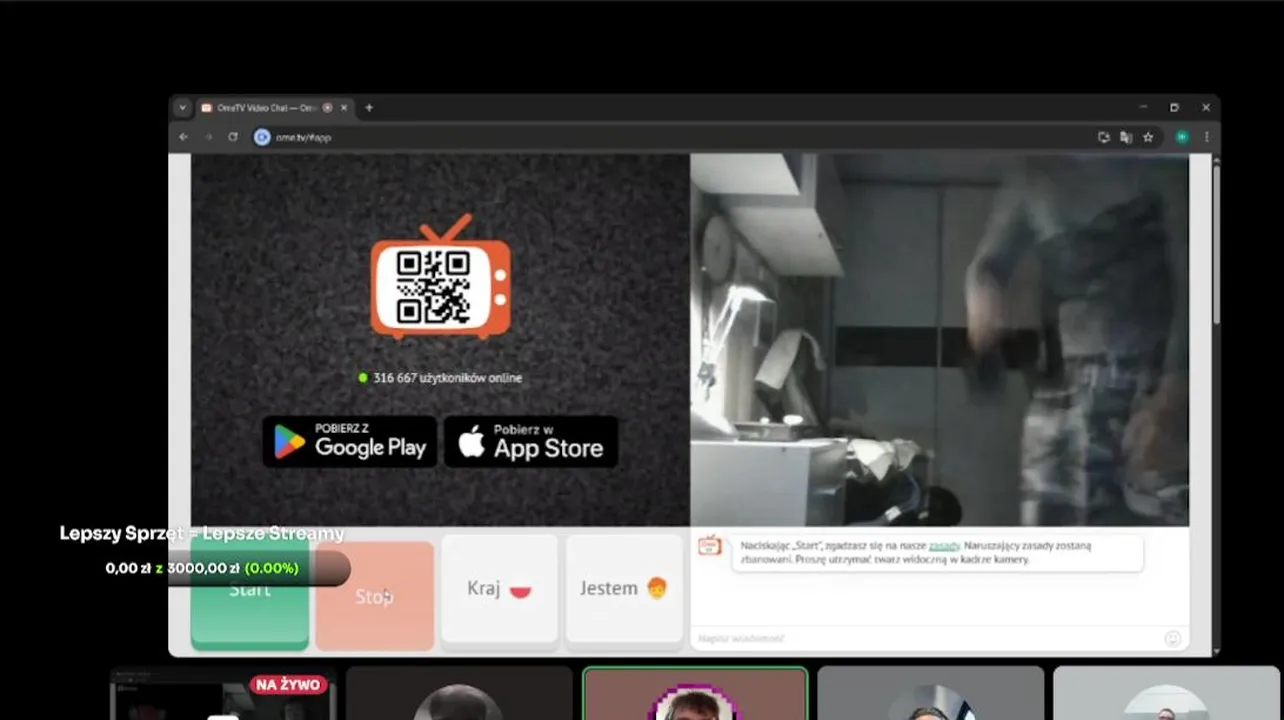
Task: Open the Chrome profile avatar
Action: (x=1182, y=137)
